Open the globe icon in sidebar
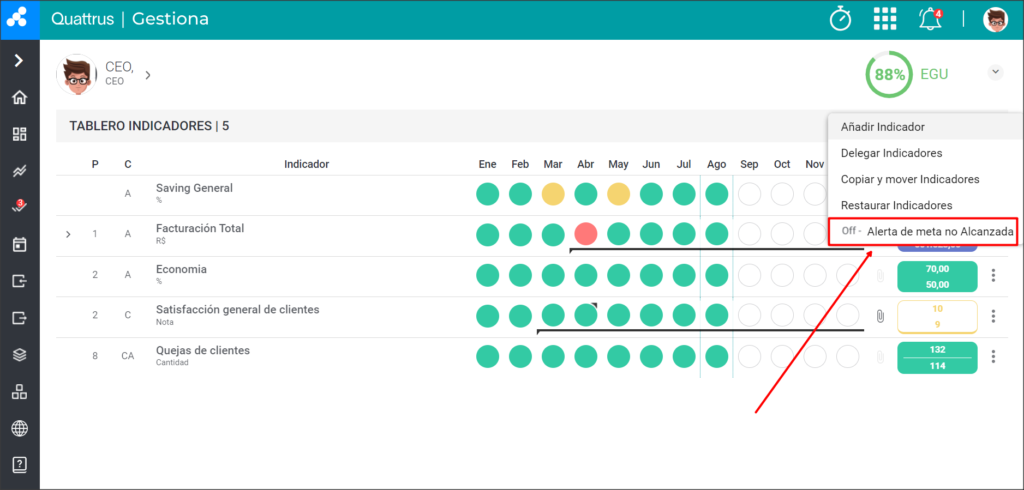The height and width of the screenshot is (490, 1024). coord(20,429)
